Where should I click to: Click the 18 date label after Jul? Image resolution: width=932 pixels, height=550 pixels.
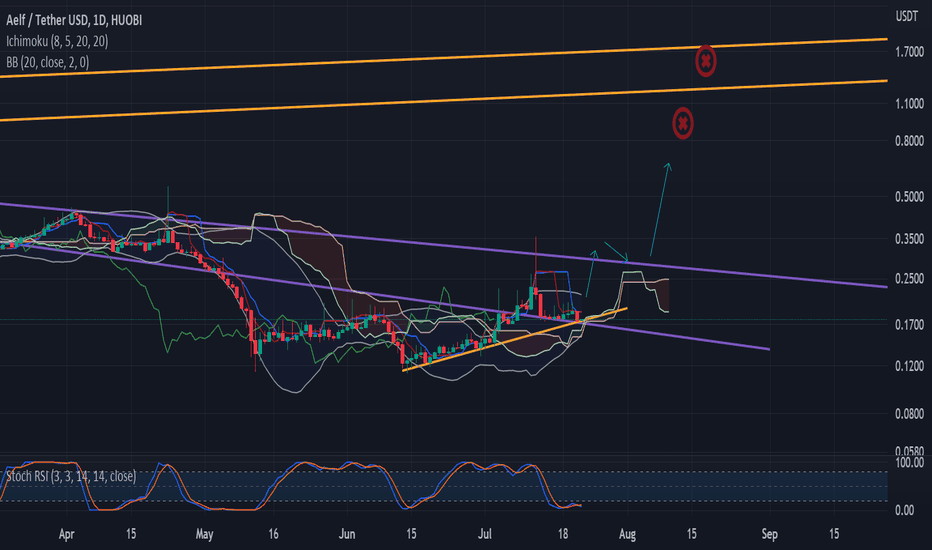pos(563,534)
